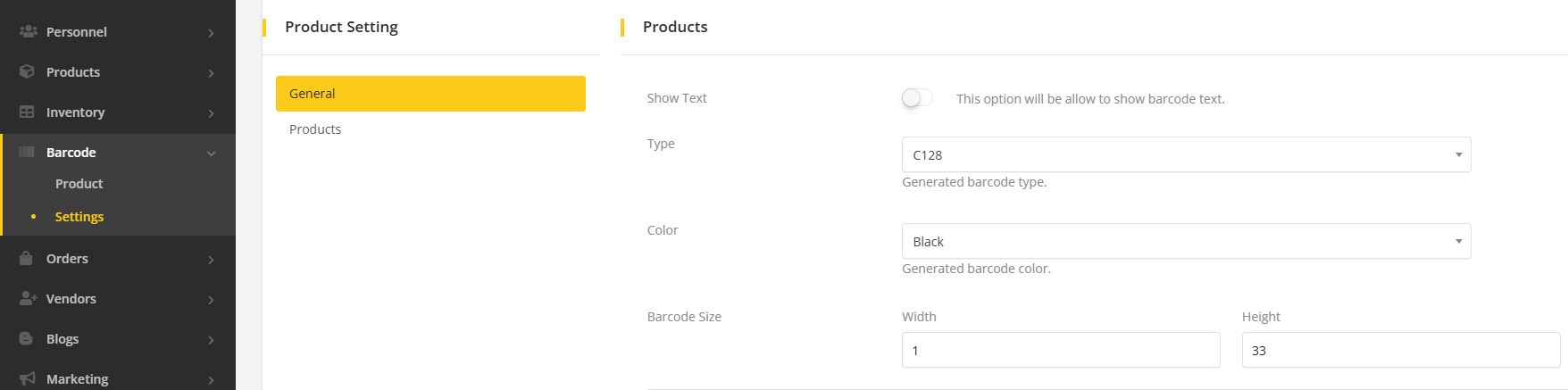Collapse the Barcode menu chevron
Image resolution: width=1568 pixels, height=390 pixels.
pos(212,154)
